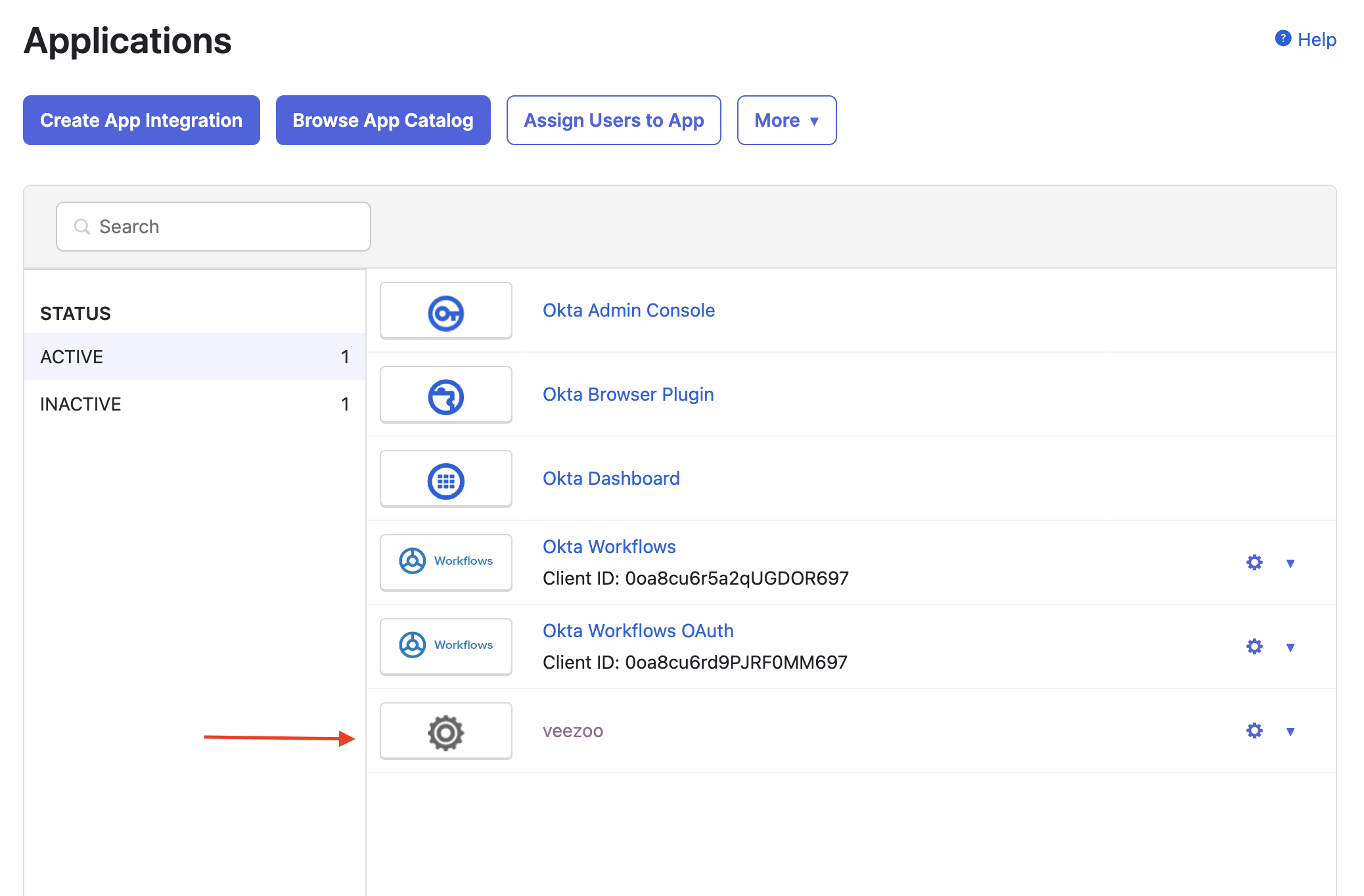Open the Okta Admin Console link
Viewport: 1364px width, 896px height.
(x=629, y=310)
